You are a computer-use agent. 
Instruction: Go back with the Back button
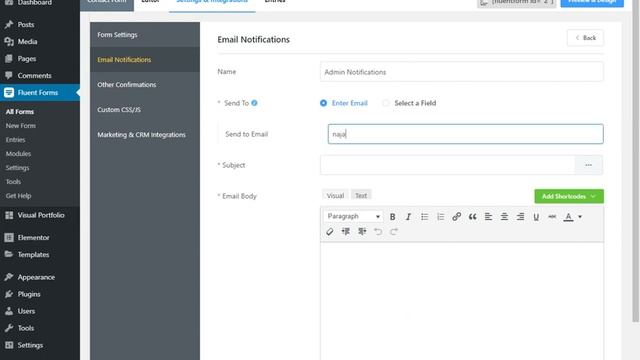click(585, 38)
